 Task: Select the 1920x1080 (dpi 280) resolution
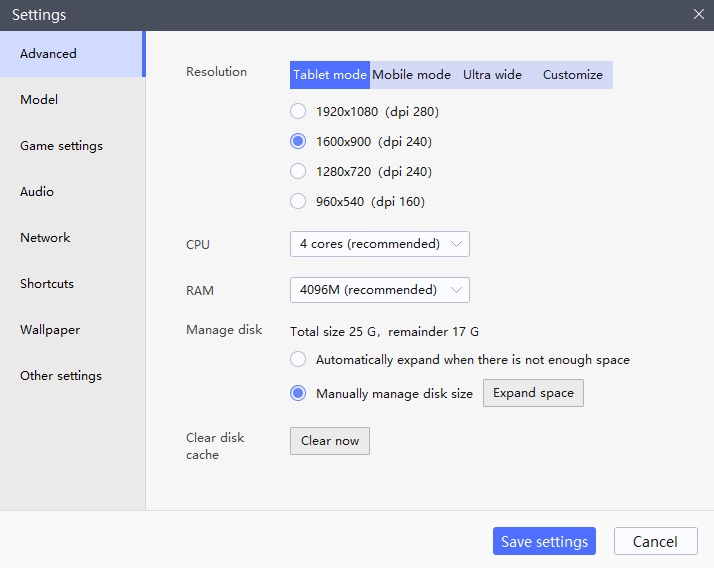coord(298,112)
